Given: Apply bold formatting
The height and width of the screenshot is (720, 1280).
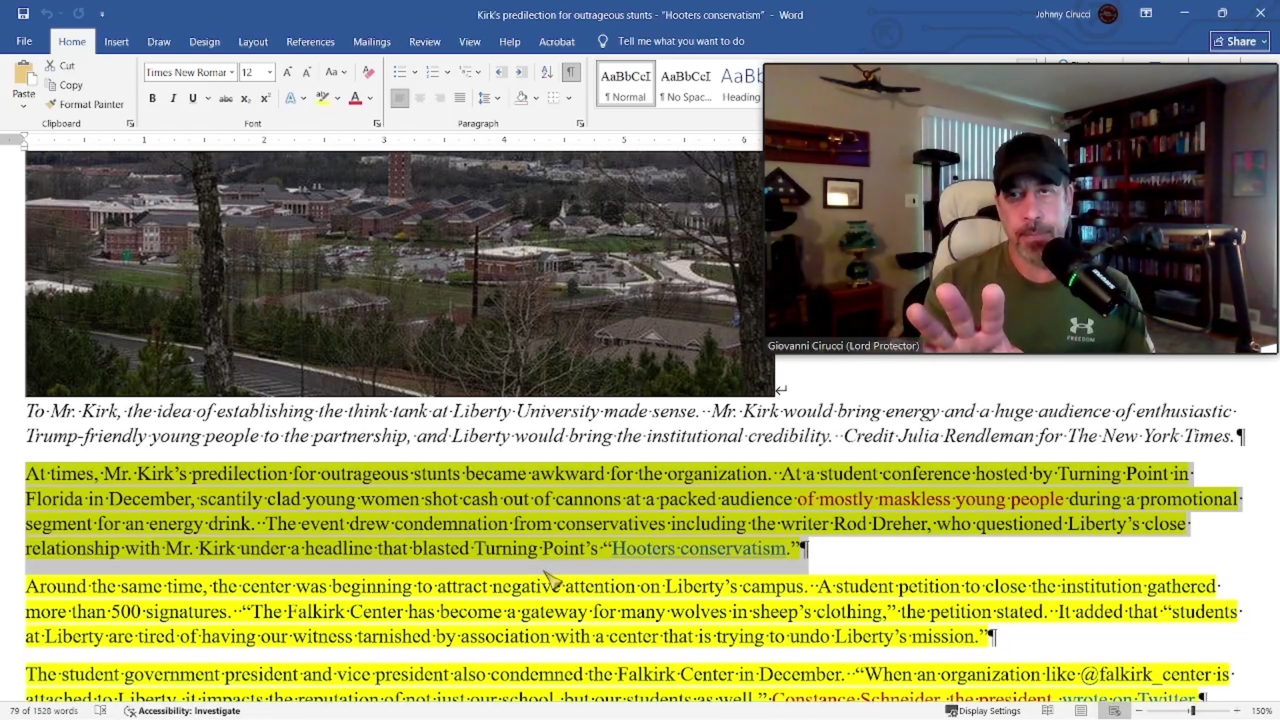Looking at the screenshot, I should coord(152,98).
